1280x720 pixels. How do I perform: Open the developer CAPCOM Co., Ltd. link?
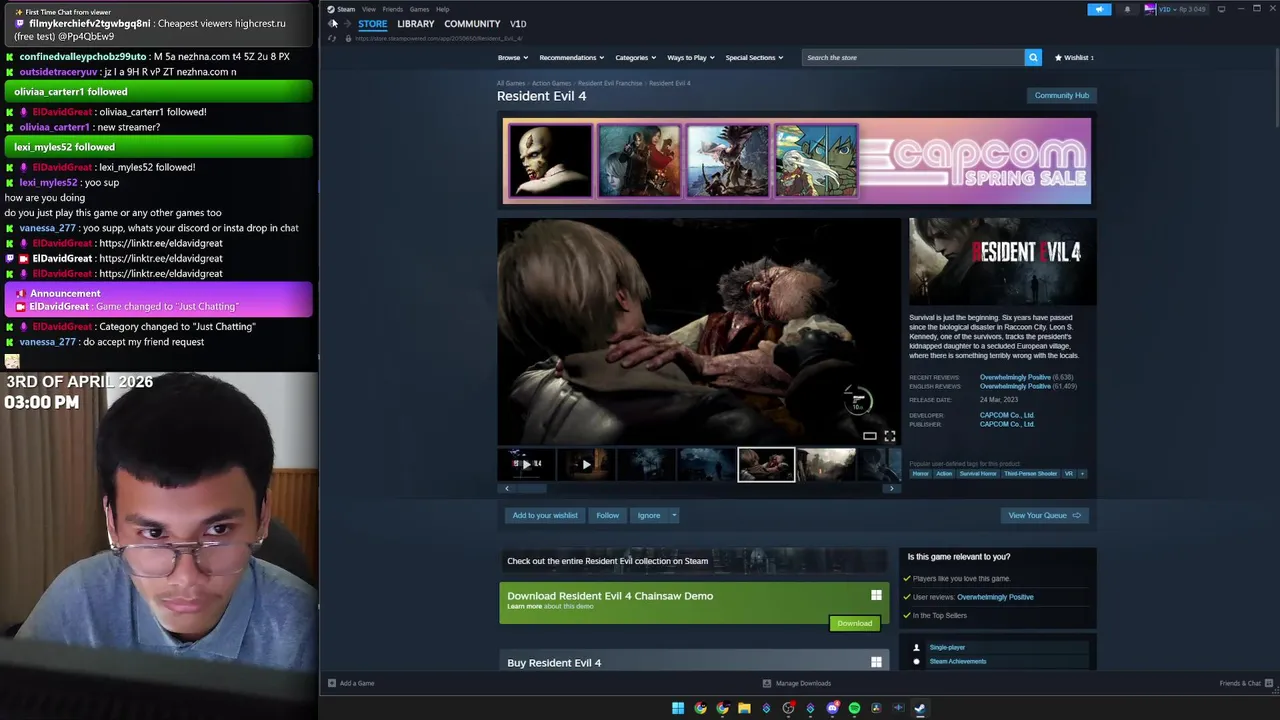[x=1007, y=415]
